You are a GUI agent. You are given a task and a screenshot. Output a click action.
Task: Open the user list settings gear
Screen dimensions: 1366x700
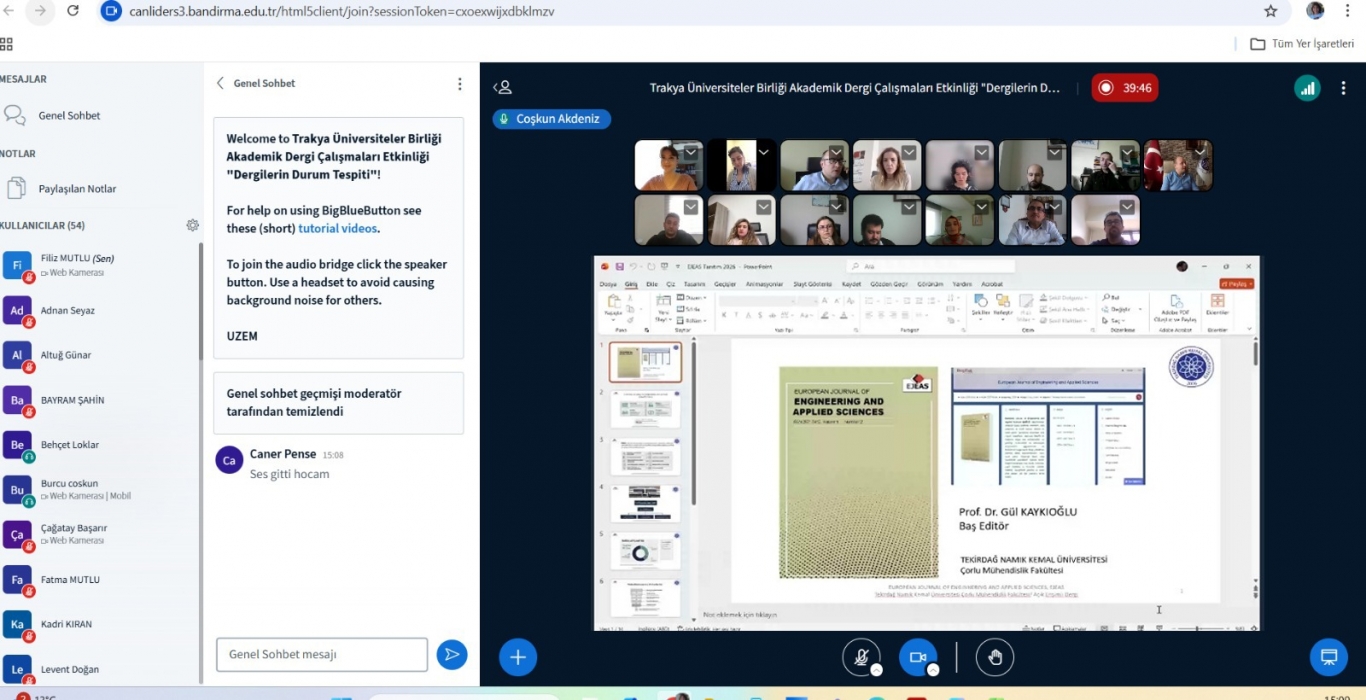coord(193,226)
